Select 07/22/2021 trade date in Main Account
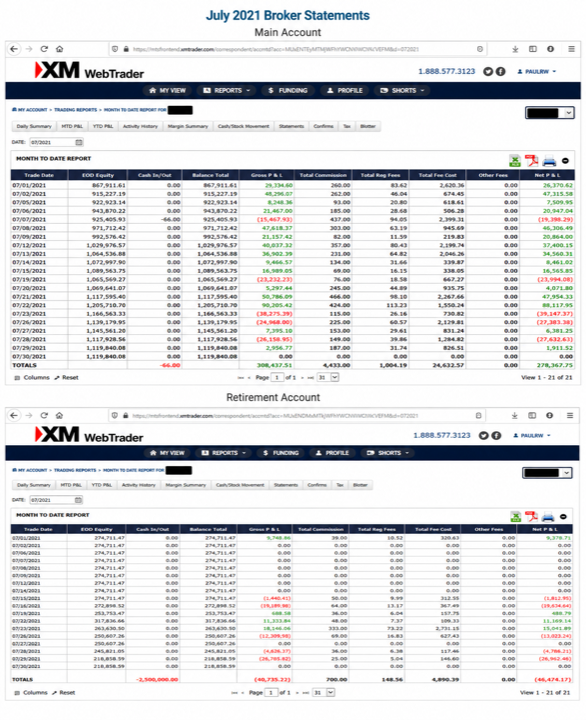Viewport: 586px width, 720px height. 29,305
